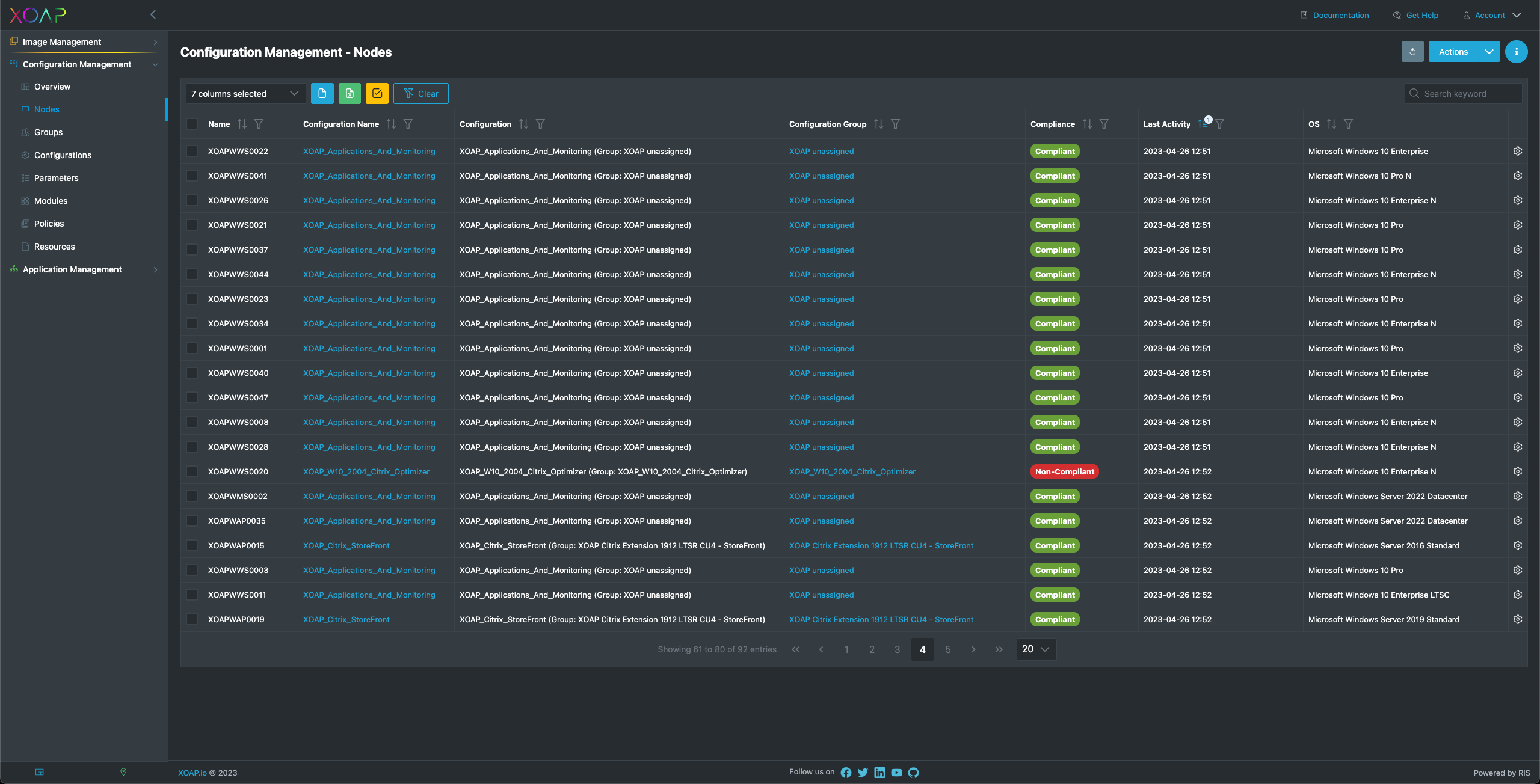Select the checkbox for XOAPWWS0044
Screen dimensions: 1540x784
[x=192, y=274]
